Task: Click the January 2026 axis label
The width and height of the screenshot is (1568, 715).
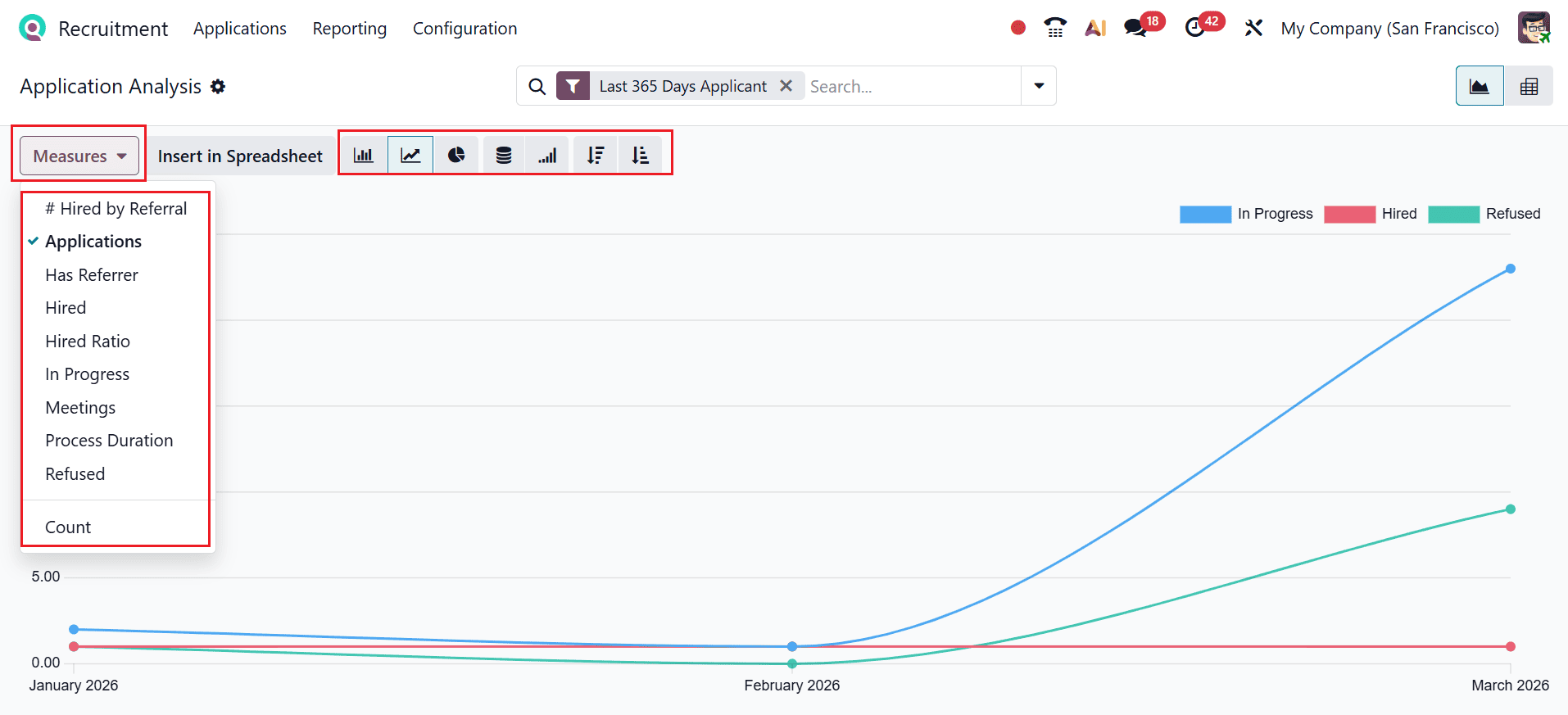Action: pyautogui.click(x=74, y=686)
